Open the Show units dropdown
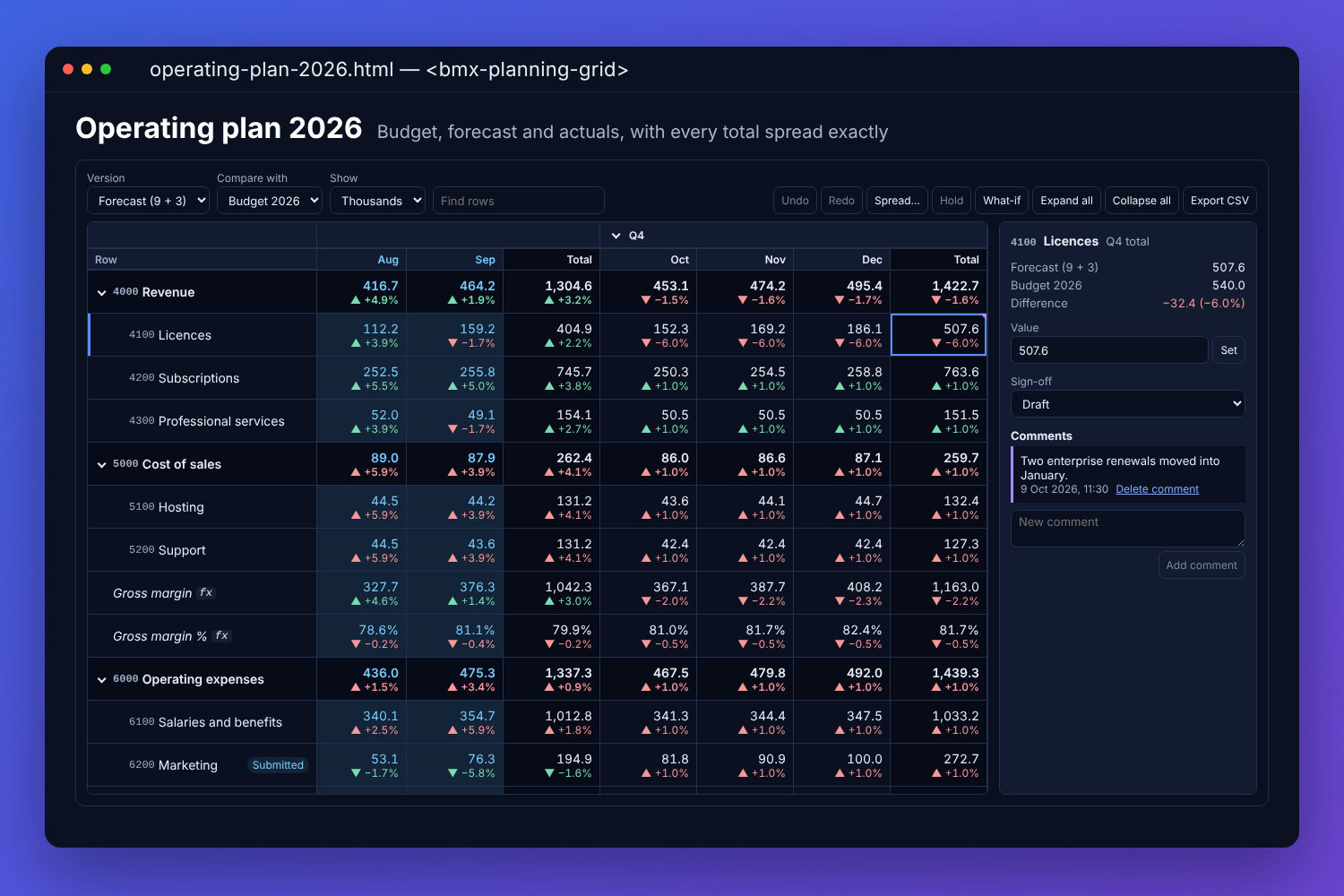Image resolution: width=1344 pixels, height=896 pixels. tap(377, 201)
